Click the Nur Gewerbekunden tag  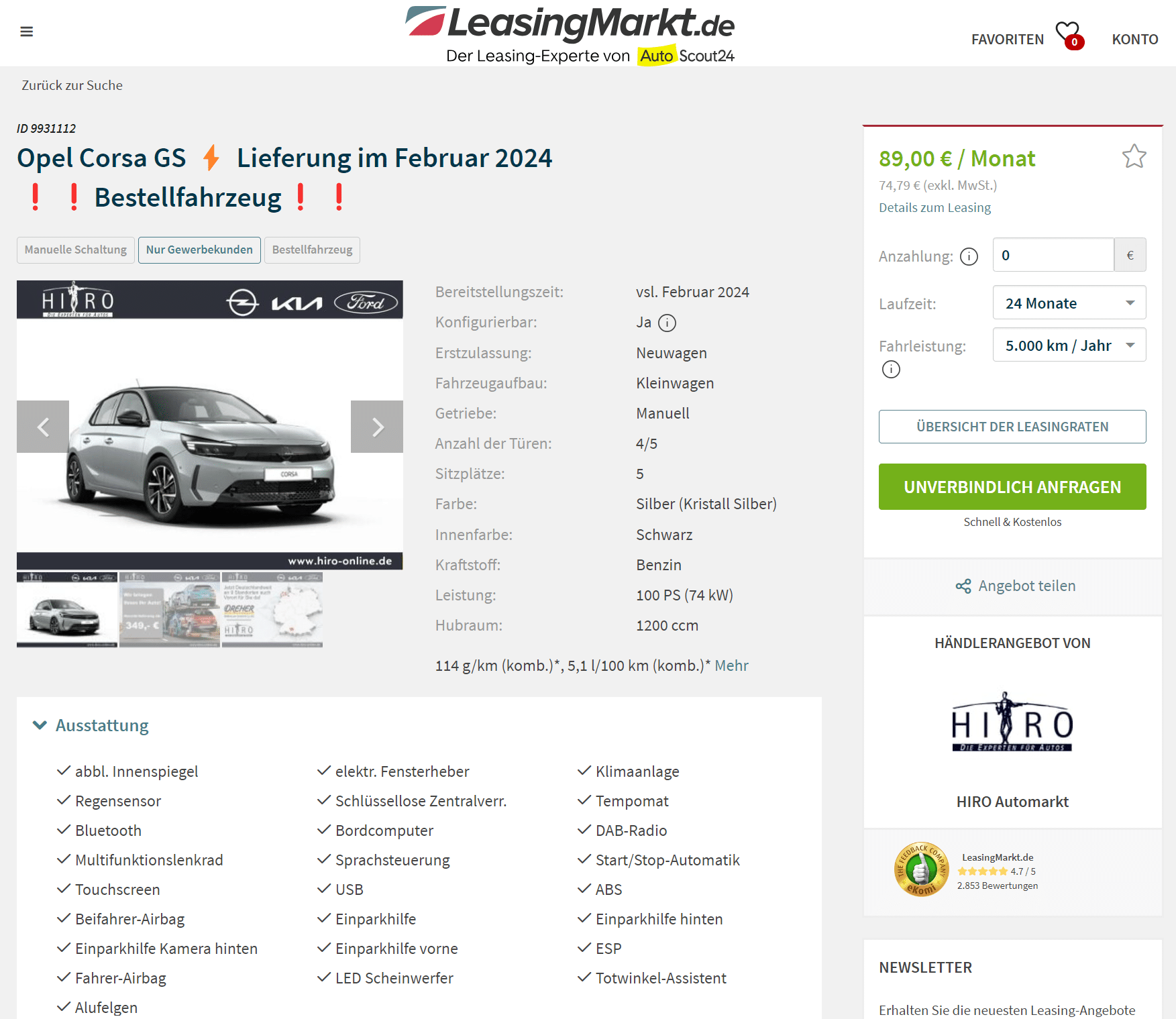point(199,250)
